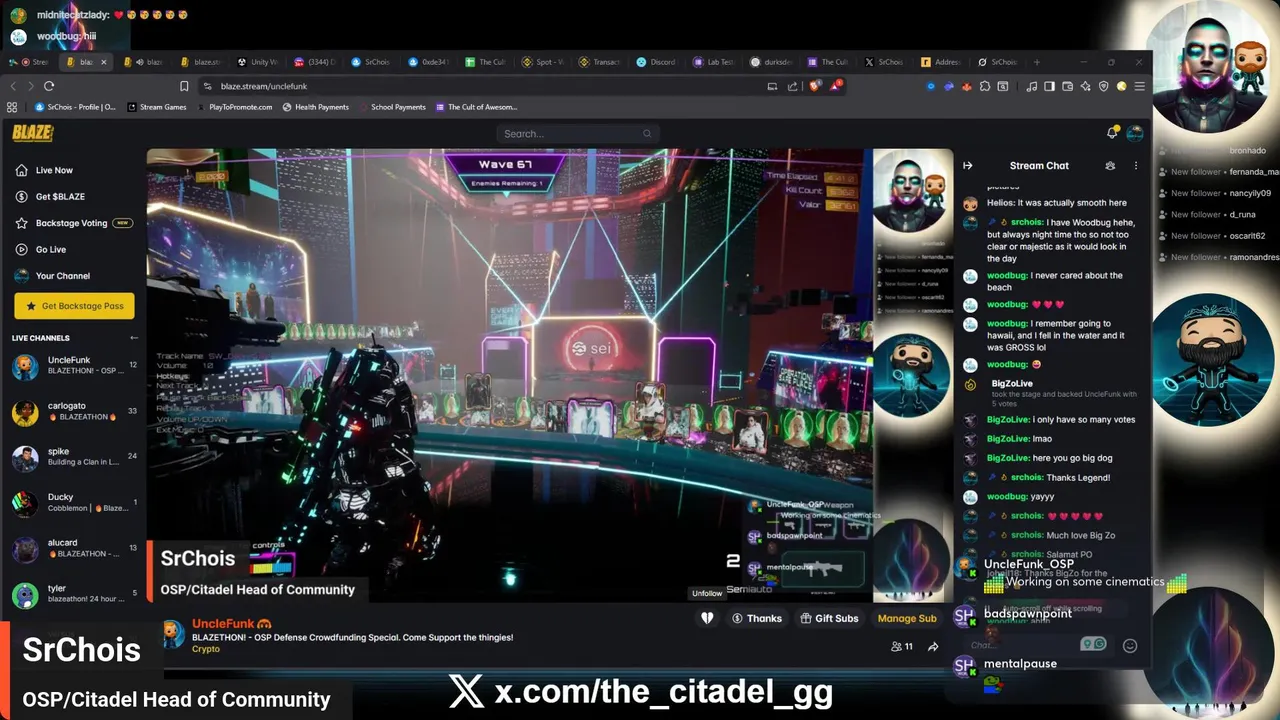
Task: Switch to the Lab Test tab
Action: point(714,62)
